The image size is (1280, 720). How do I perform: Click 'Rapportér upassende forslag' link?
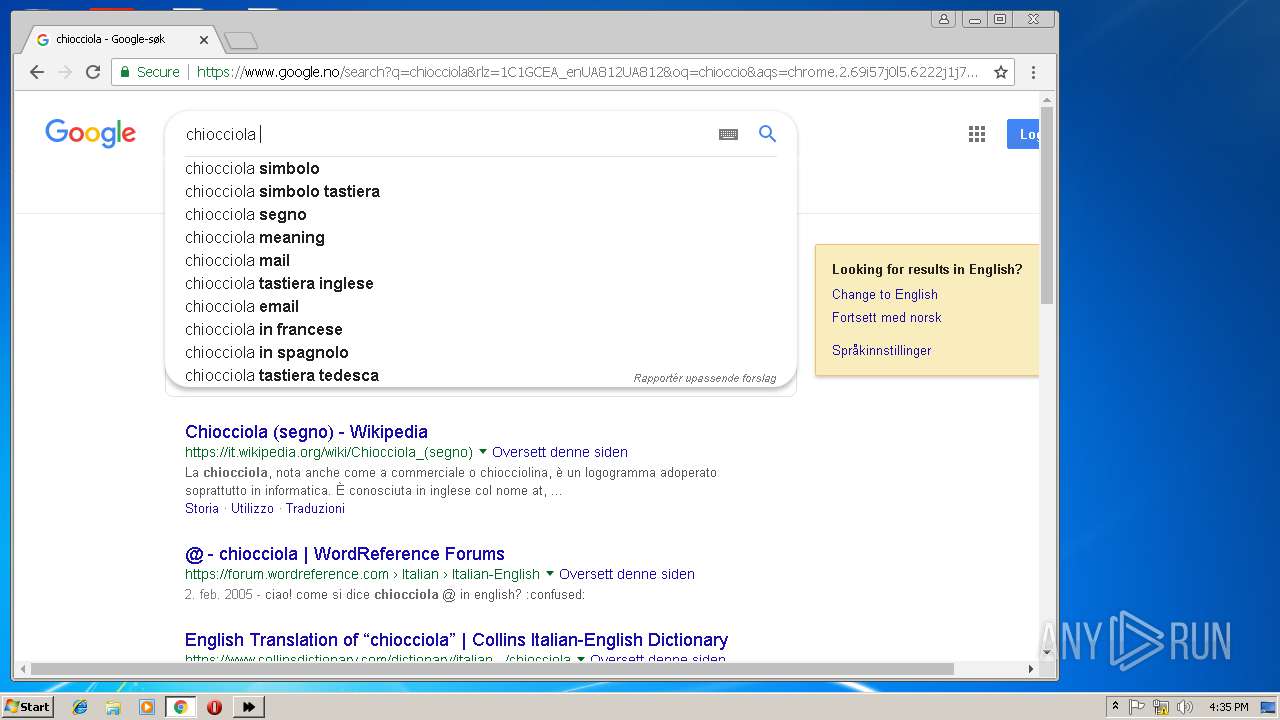coord(705,378)
